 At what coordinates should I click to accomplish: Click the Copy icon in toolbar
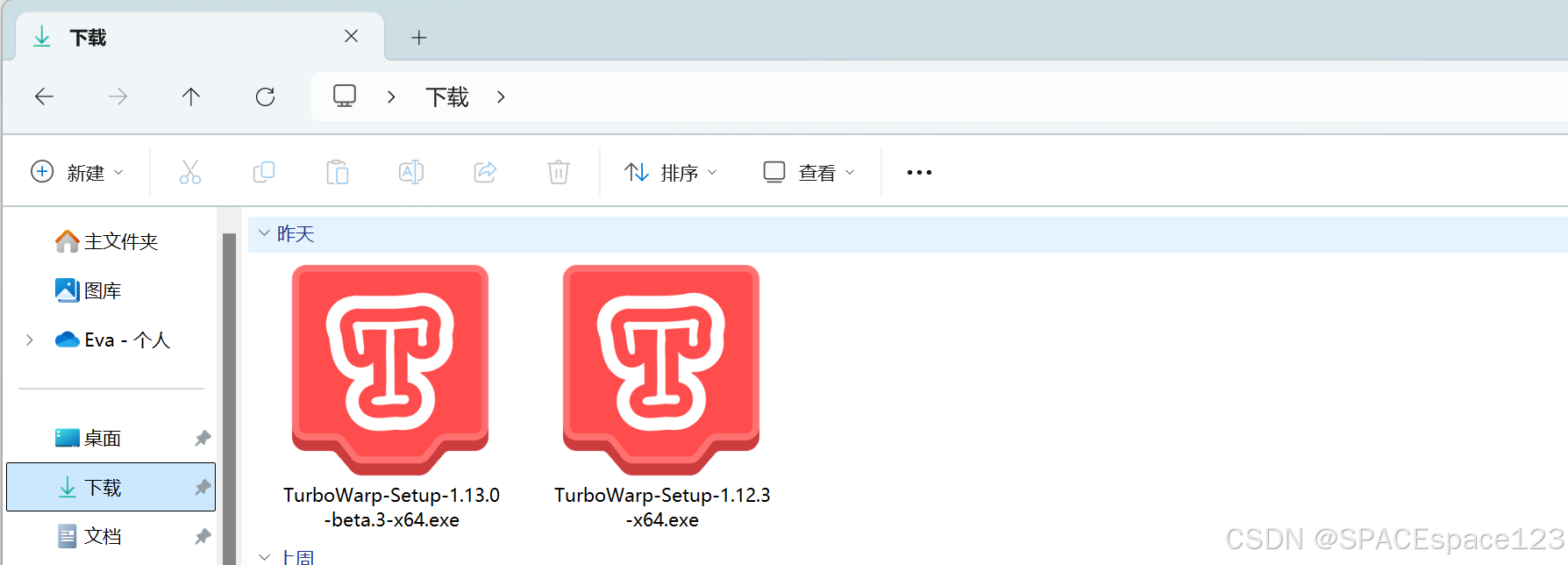pyautogui.click(x=264, y=172)
